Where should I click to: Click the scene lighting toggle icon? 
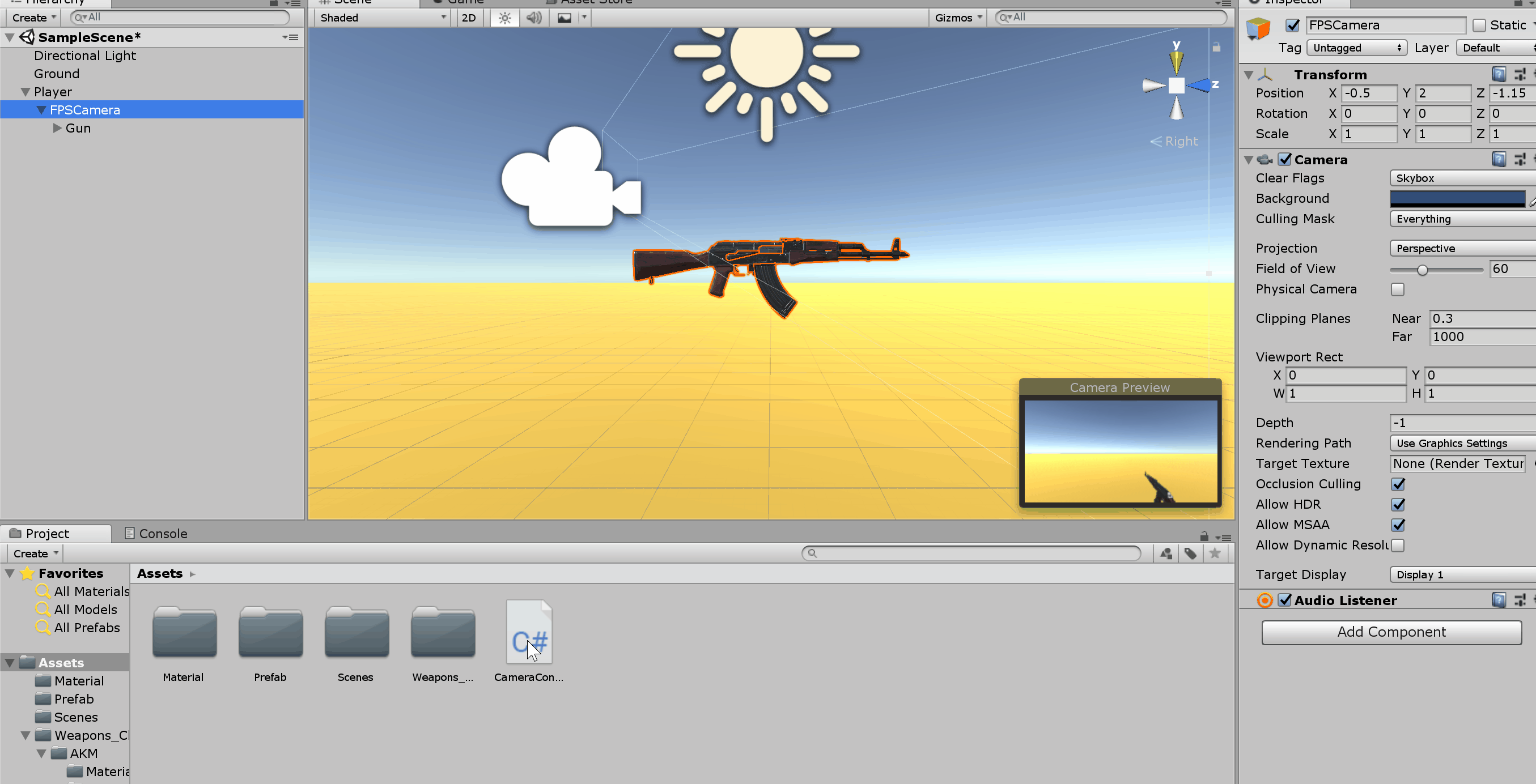click(504, 18)
